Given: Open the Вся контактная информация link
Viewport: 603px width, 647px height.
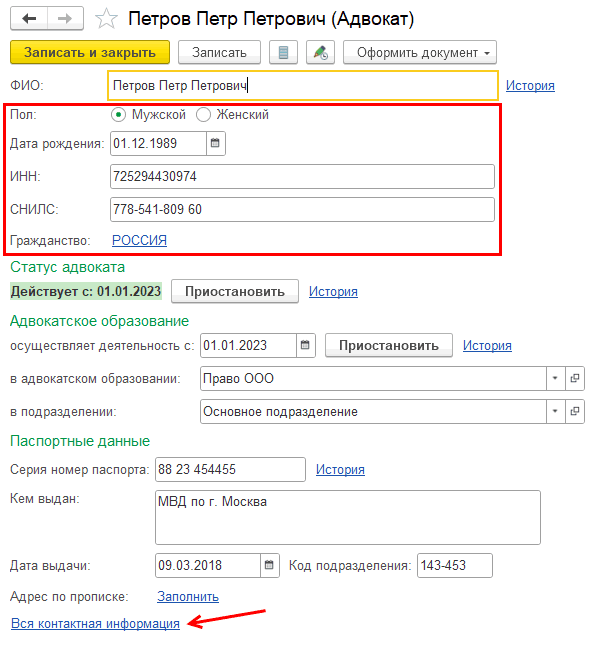Looking at the screenshot, I should tap(95, 623).
